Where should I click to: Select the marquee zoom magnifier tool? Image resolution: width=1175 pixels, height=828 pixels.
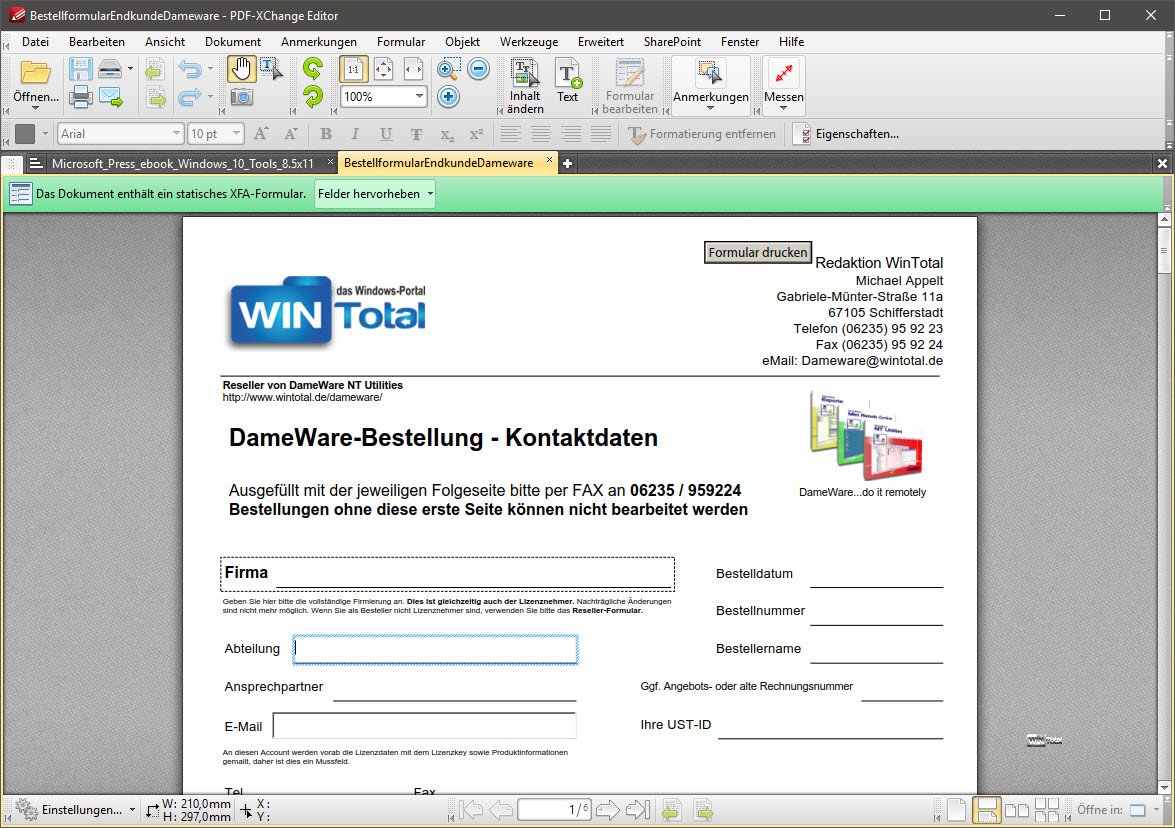click(448, 69)
